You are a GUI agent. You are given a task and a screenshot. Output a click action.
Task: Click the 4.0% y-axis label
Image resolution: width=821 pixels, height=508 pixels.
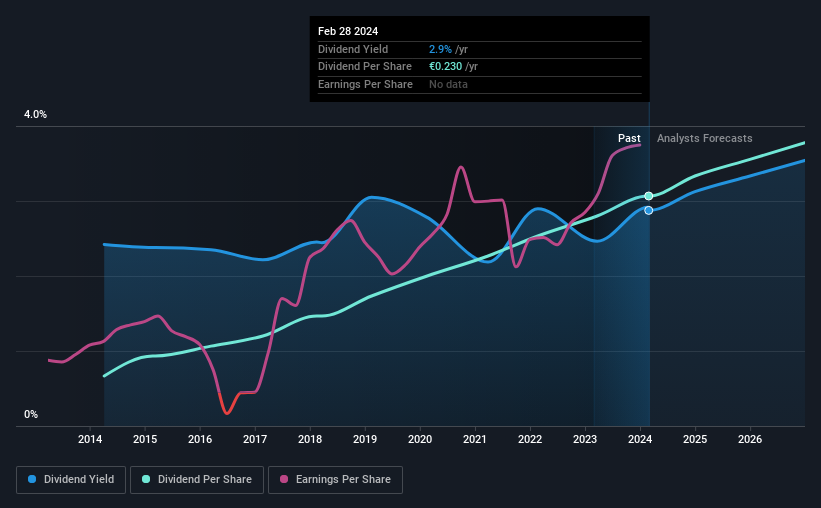click(35, 114)
